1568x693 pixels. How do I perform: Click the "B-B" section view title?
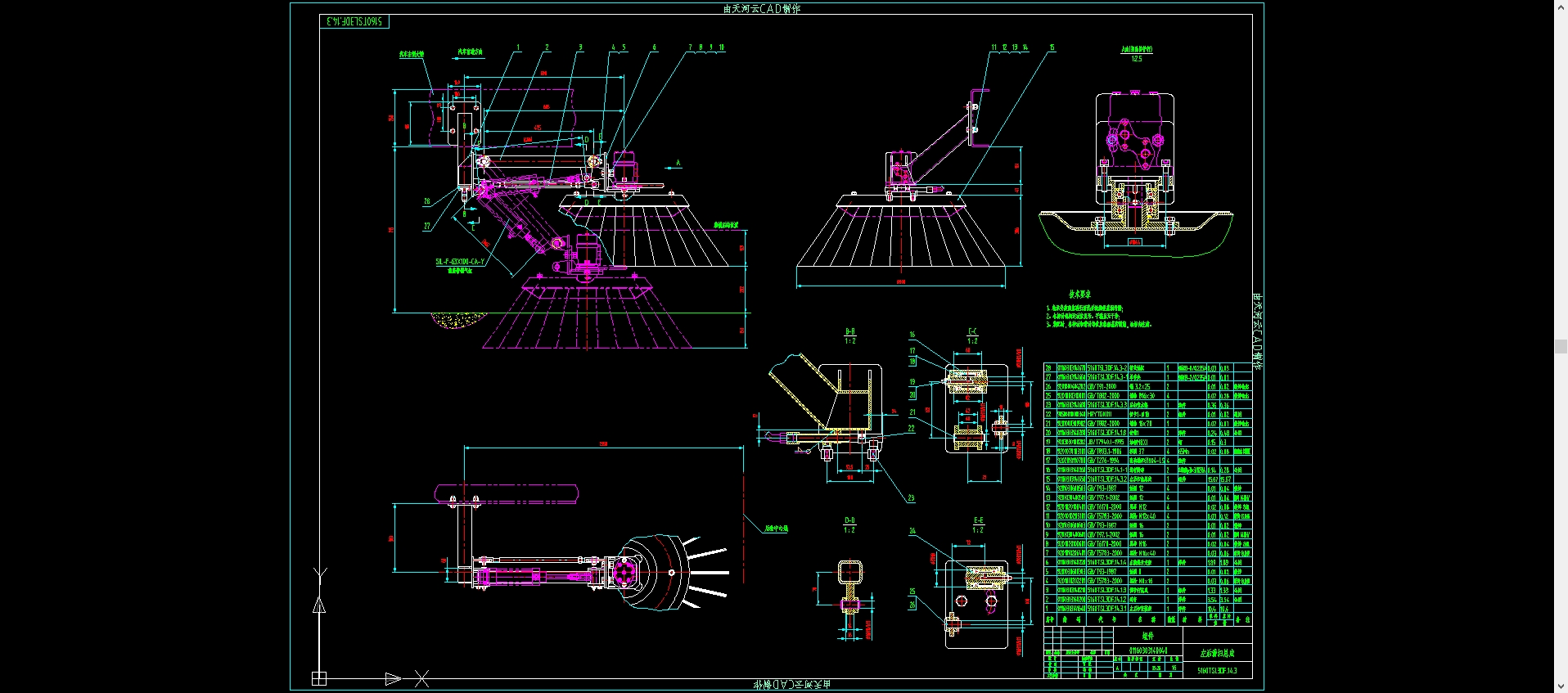[x=849, y=332]
